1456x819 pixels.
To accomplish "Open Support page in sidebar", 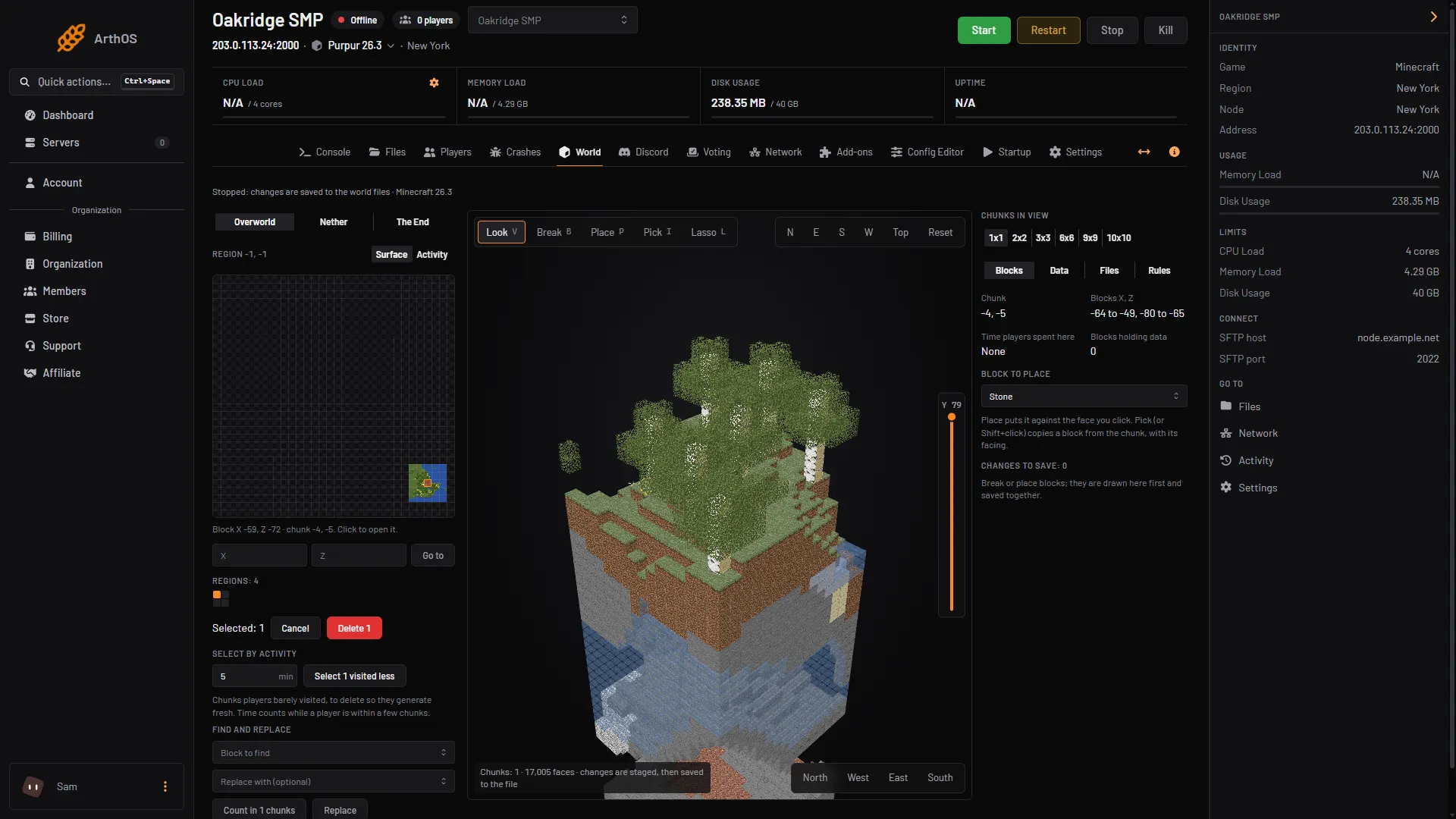I will [61, 346].
